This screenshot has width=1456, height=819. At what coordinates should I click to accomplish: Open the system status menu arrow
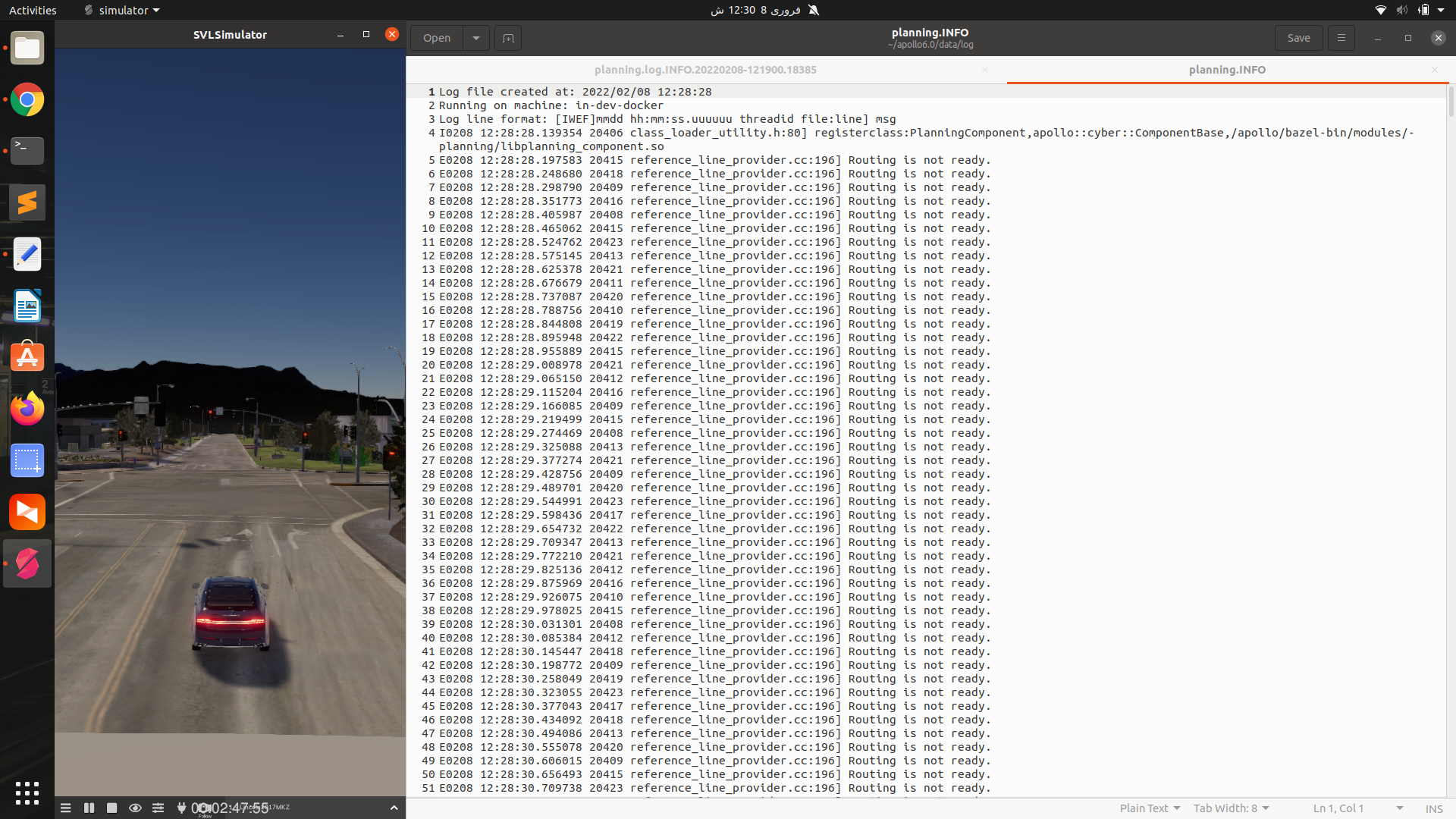click(1441, 10)
